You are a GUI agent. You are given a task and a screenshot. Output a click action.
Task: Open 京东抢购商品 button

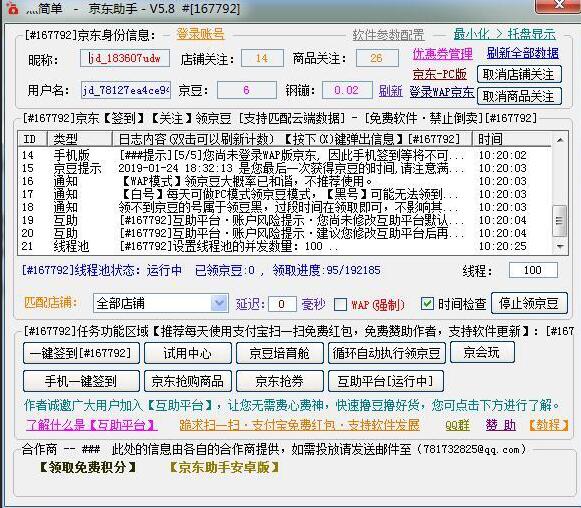(187, 381)
